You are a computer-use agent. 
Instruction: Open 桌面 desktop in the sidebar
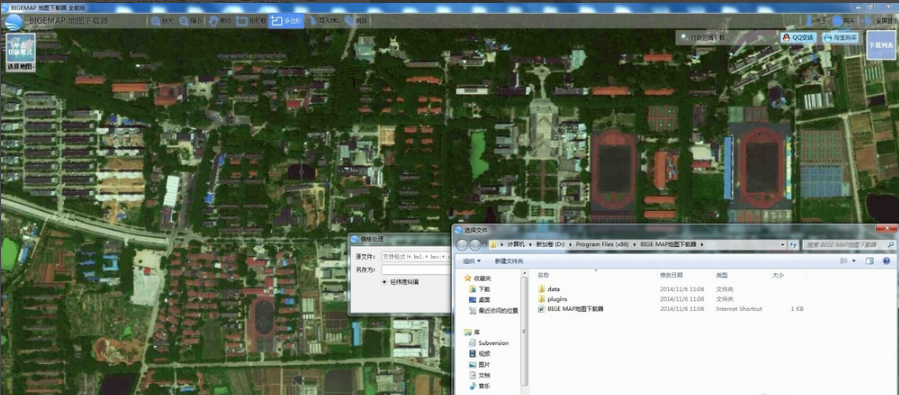click(480, 299)
